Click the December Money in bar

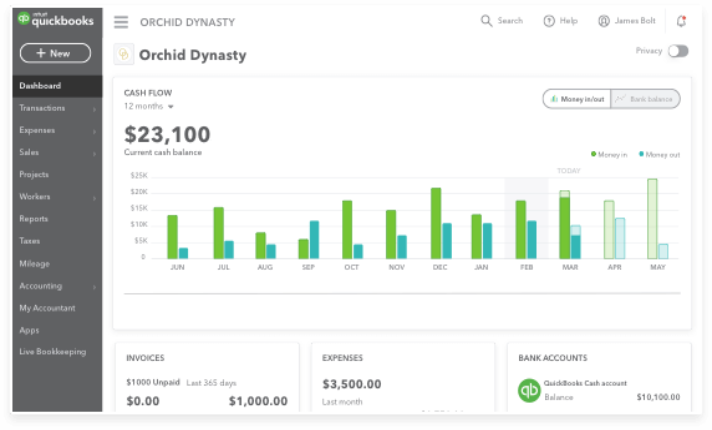[436, 223]
